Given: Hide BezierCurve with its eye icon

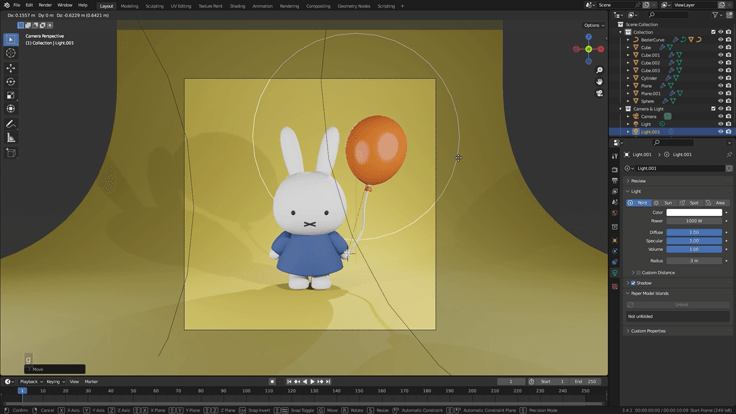Looking at the screenshot, I should coord(721,39).
